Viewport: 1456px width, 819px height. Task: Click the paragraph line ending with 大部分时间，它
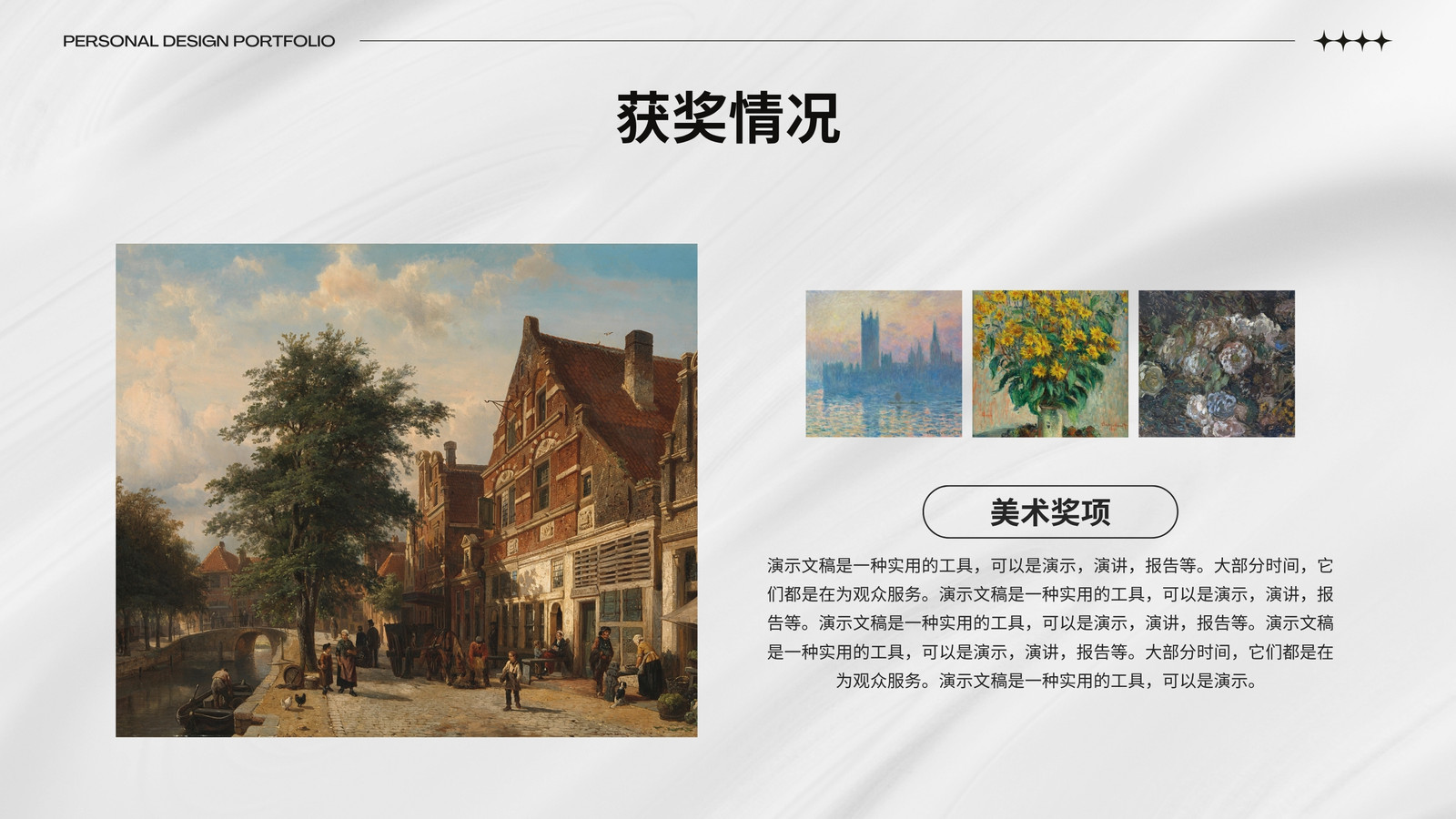[1050, 566]
